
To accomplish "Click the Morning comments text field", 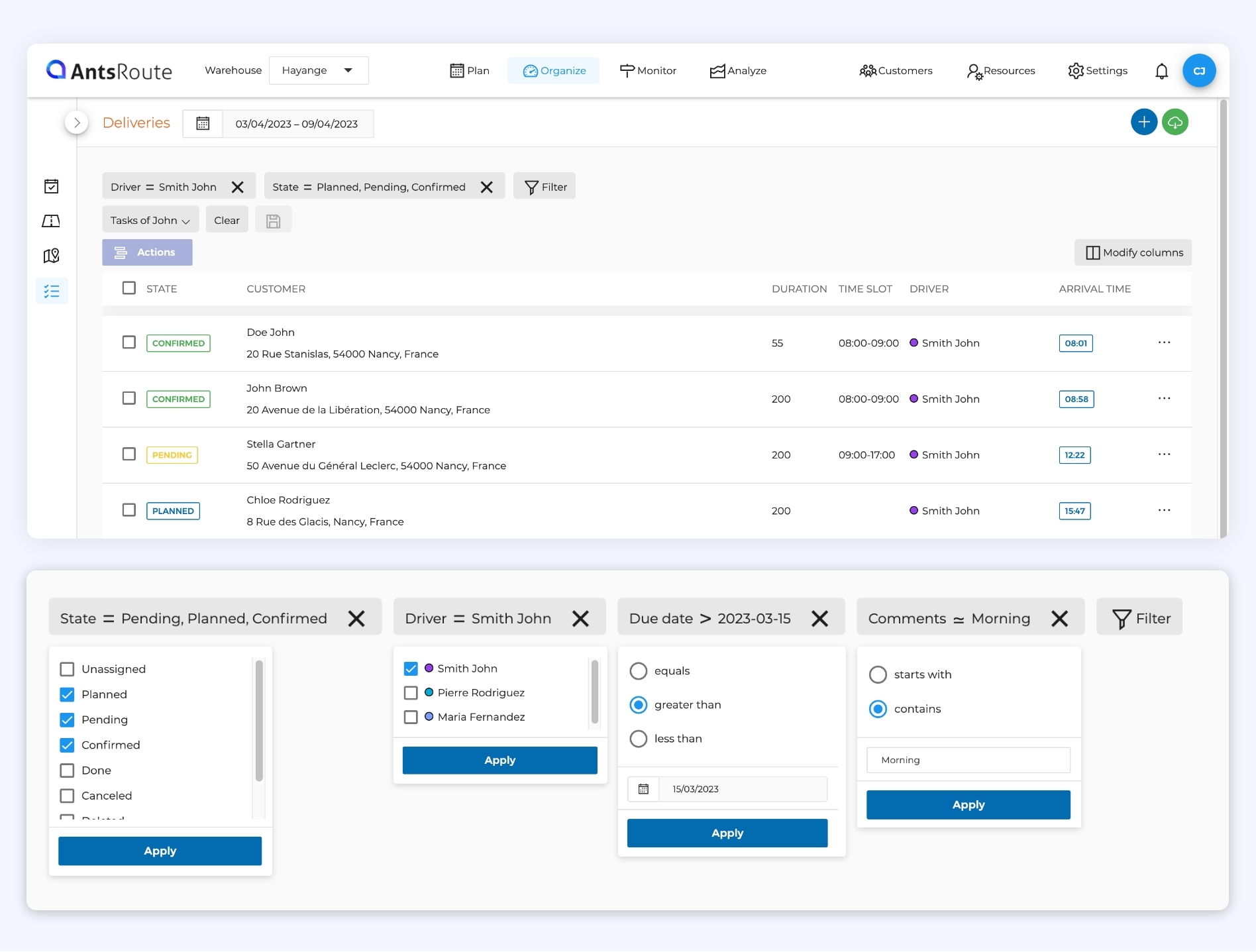I will (x=968, y=760).
